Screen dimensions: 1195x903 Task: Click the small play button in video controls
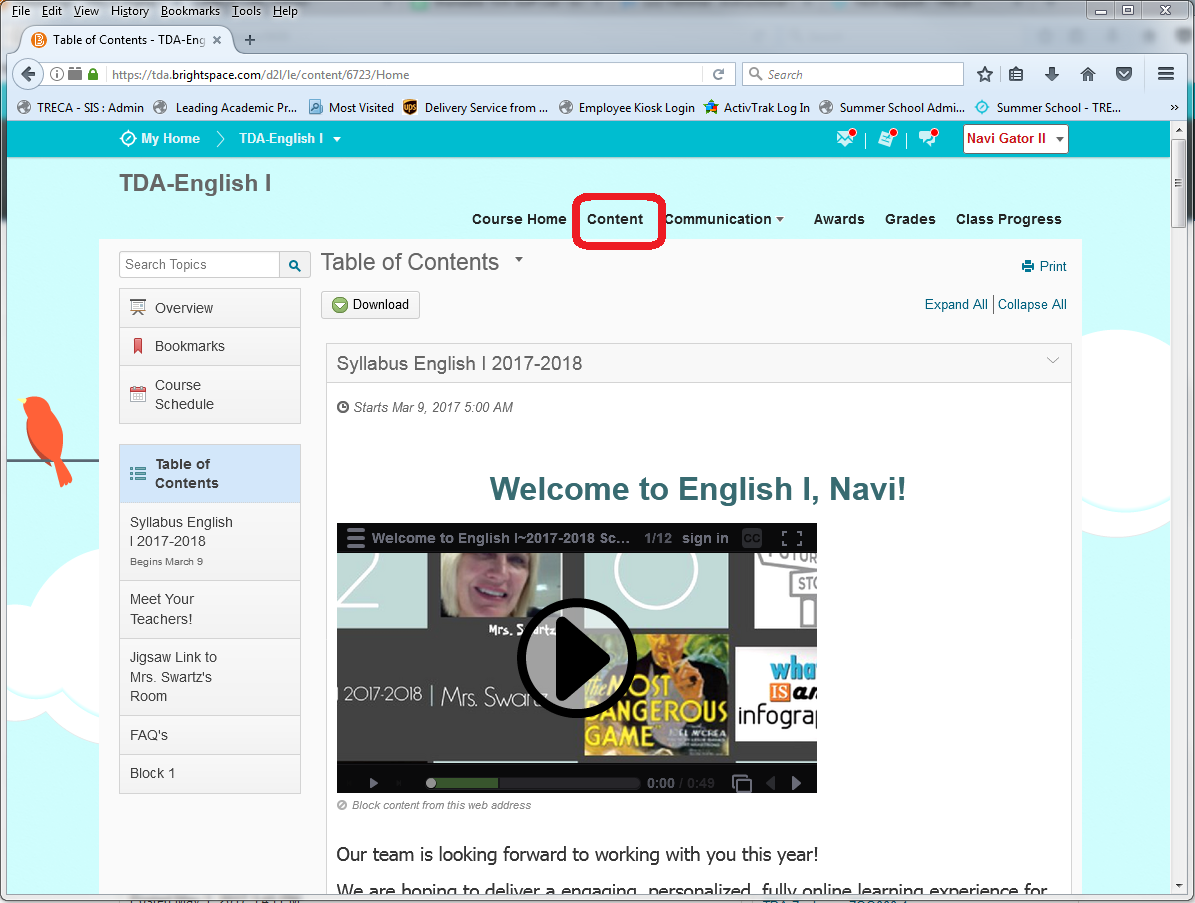[x=373, y=783]
